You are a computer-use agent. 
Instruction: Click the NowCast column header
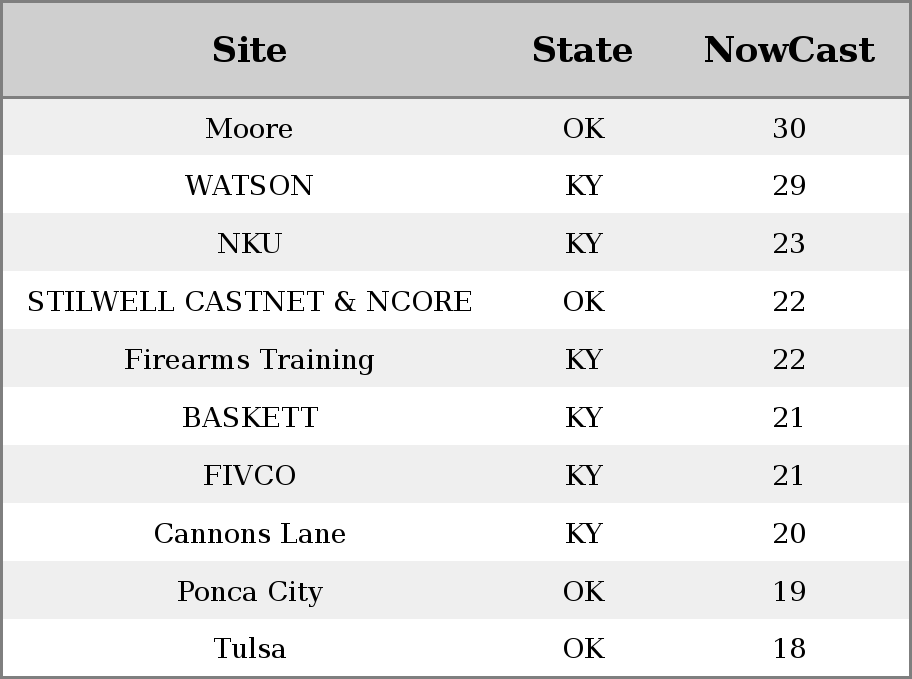pyautogui.click(x=789, y=49)
